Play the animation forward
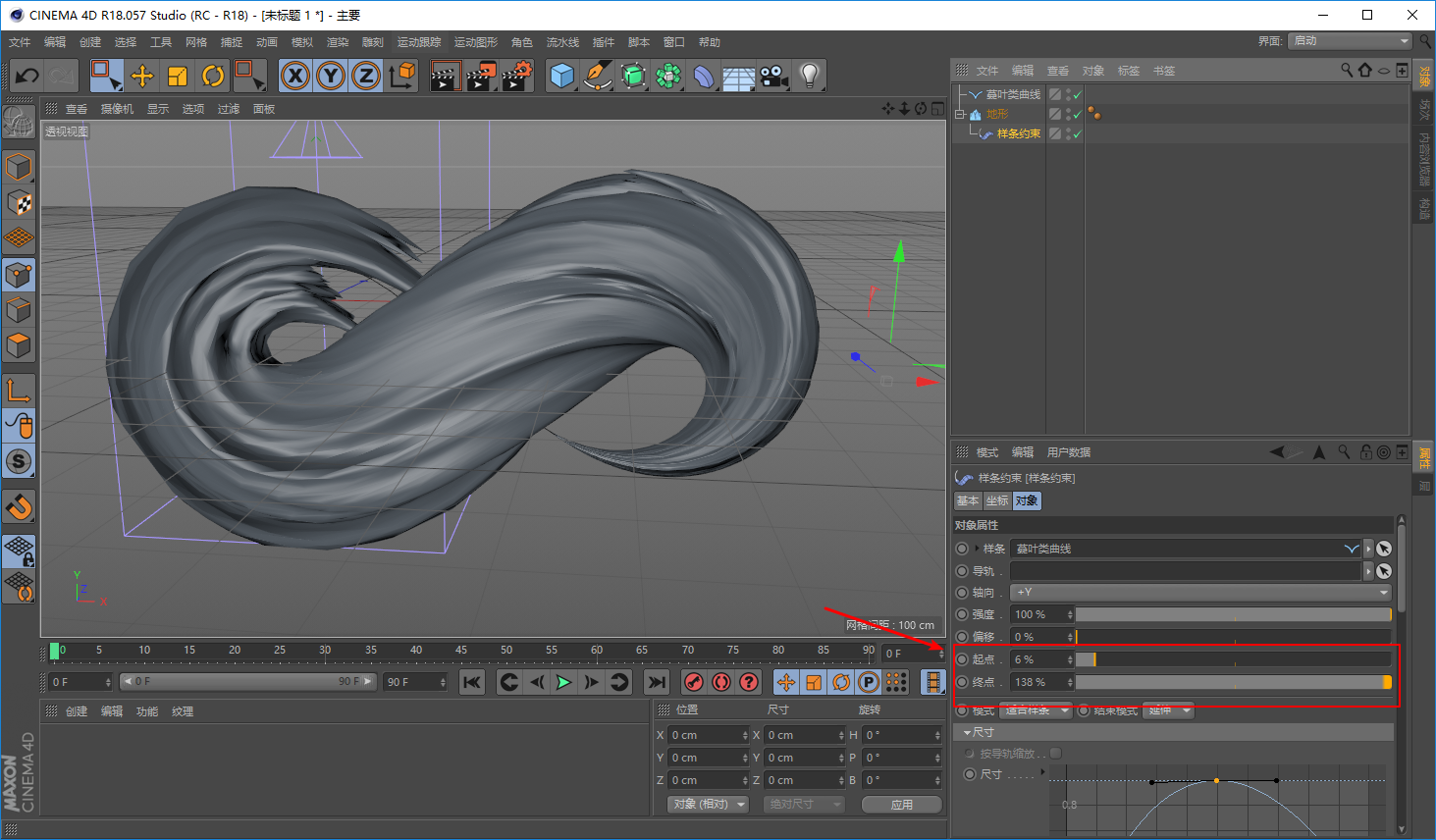 pos(563,682)
